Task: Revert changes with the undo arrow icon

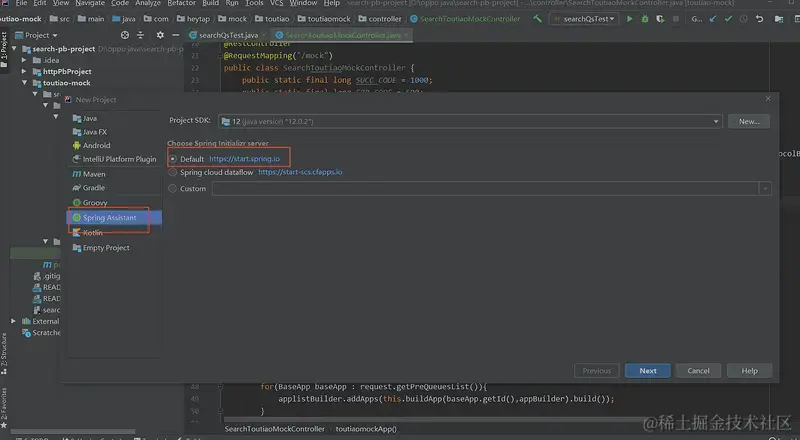Action: click(759, 19)
